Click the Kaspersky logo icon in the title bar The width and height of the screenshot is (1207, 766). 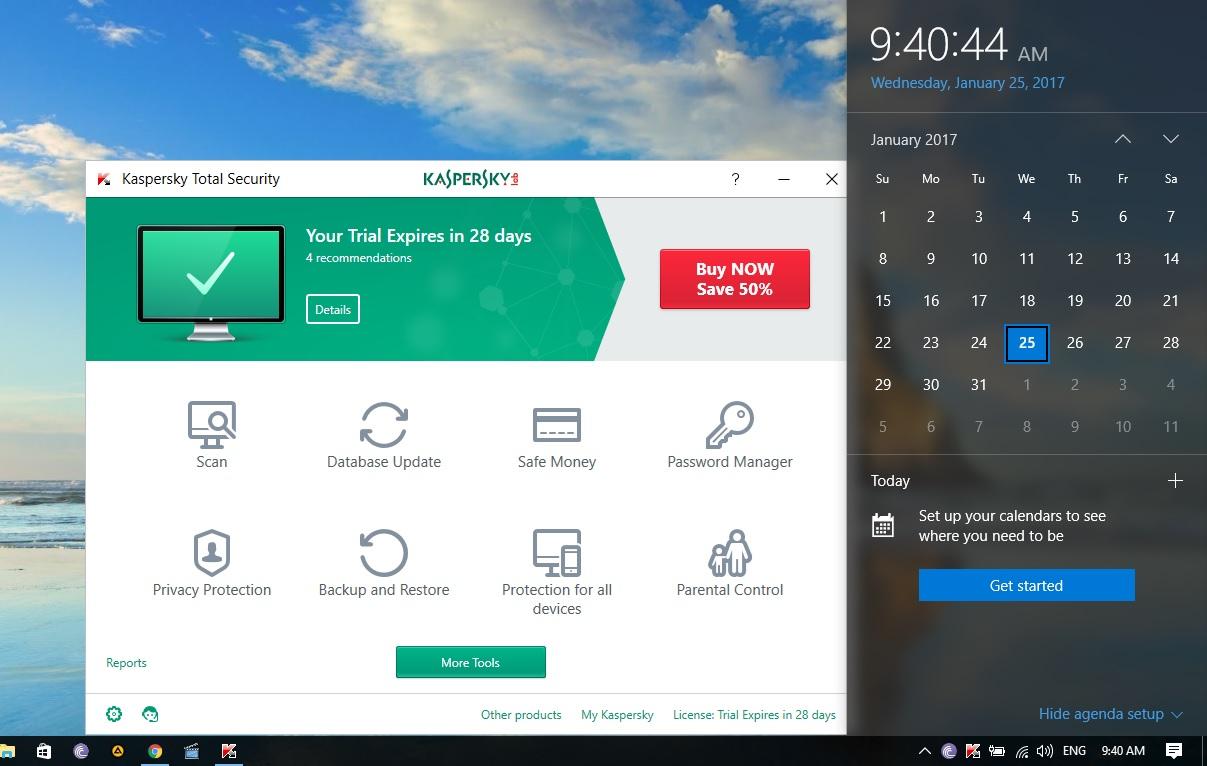pyautogui.click(x=103, y=180)
